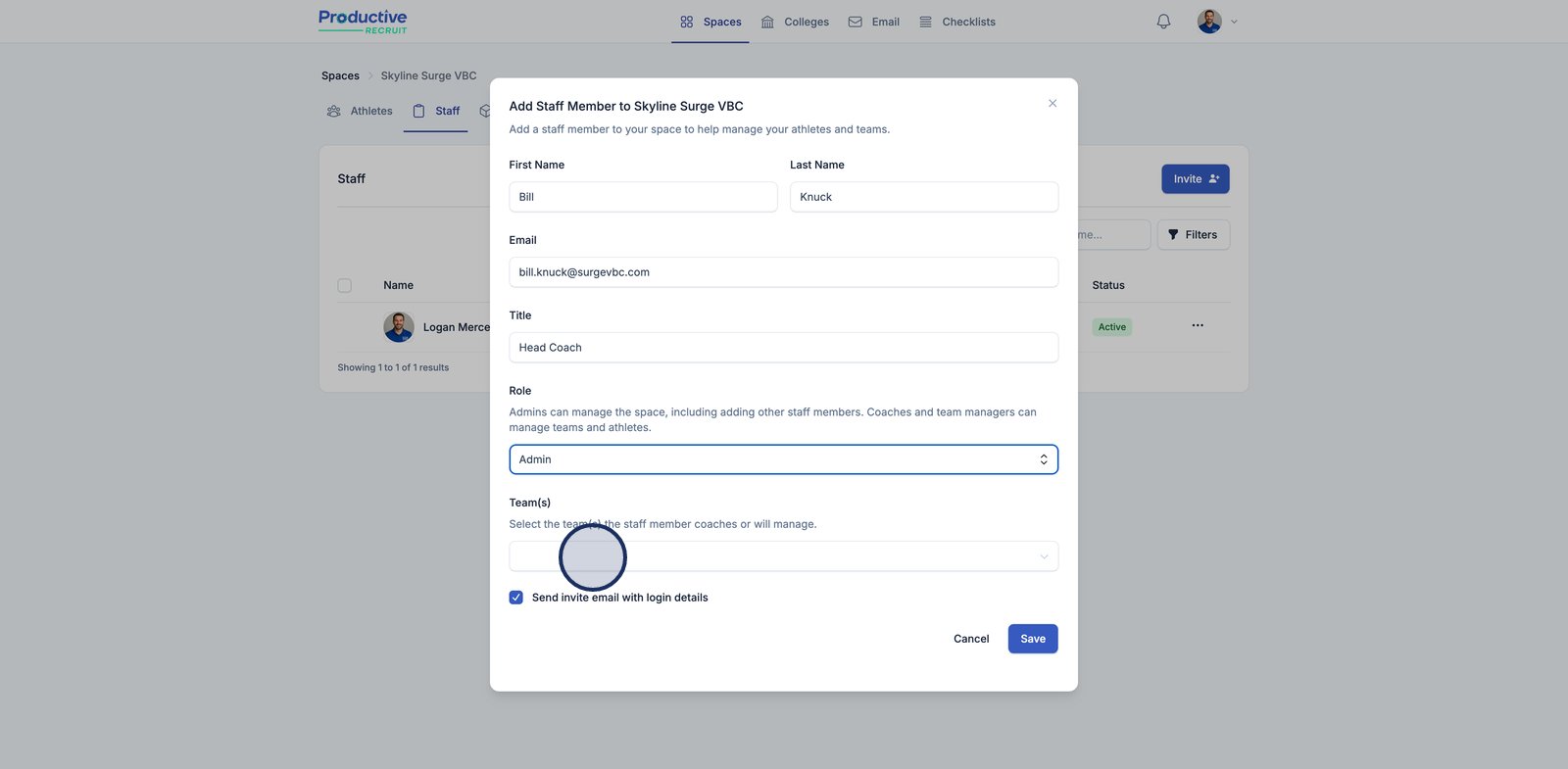
Task: Open the Checklists navigation item
Action: 957,22
